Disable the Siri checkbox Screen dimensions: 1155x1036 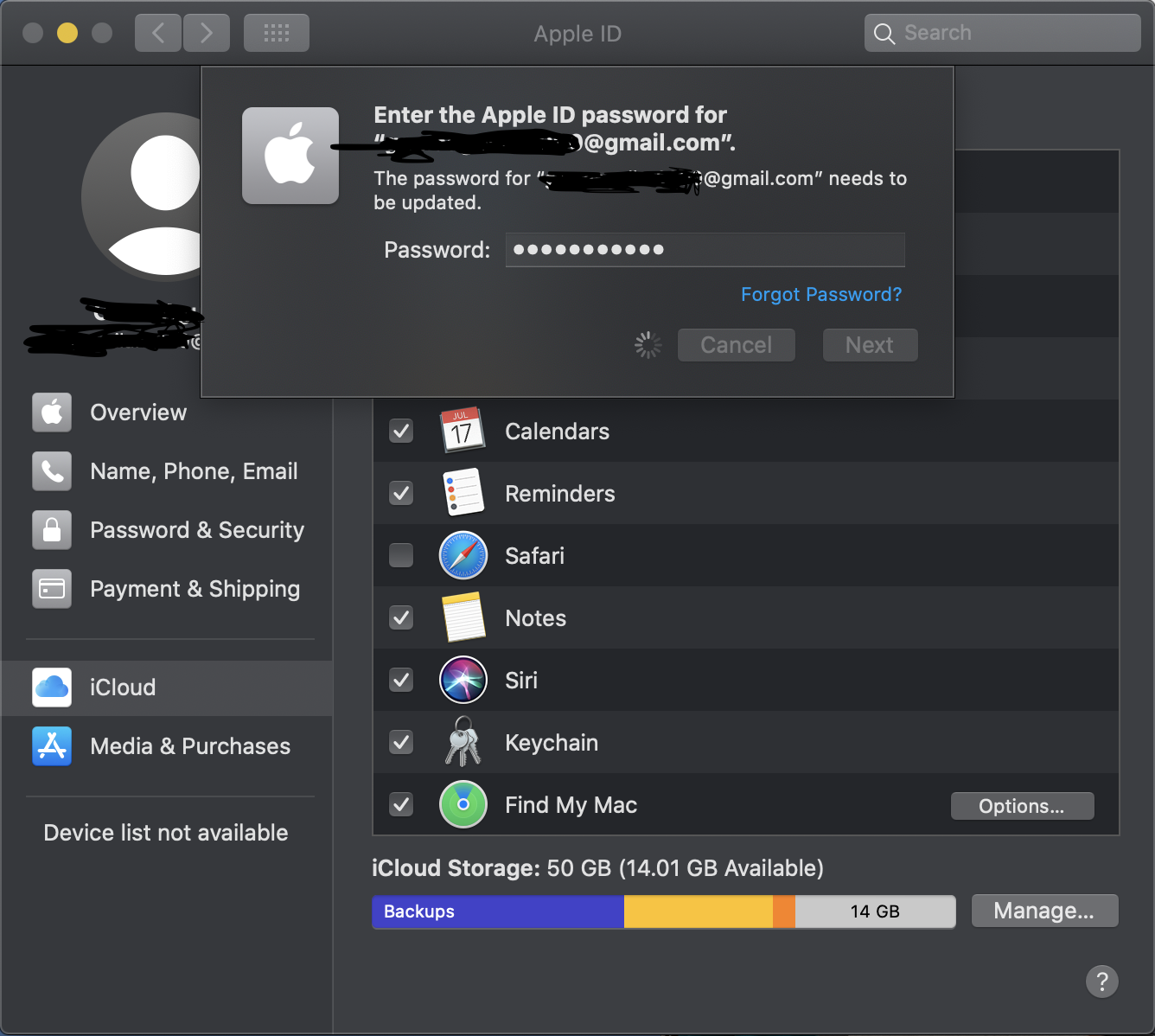(401, 680)
